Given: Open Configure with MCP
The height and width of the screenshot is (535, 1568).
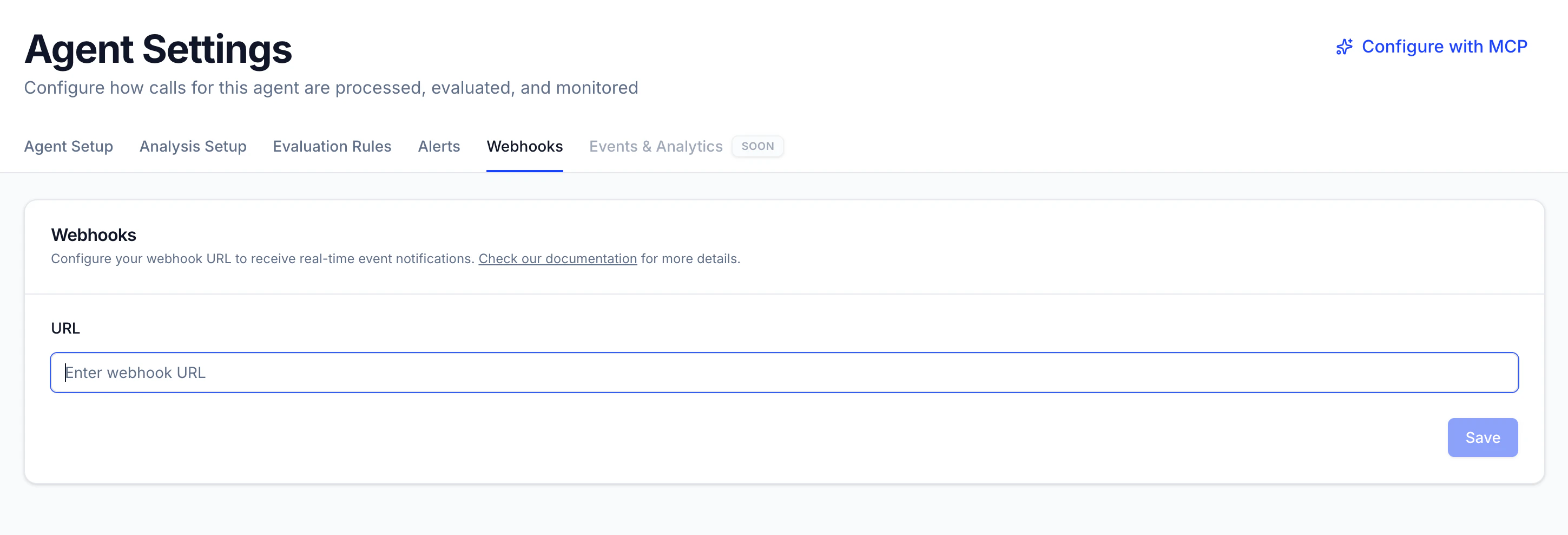Looking at the screenshot, I should 1445,47.
